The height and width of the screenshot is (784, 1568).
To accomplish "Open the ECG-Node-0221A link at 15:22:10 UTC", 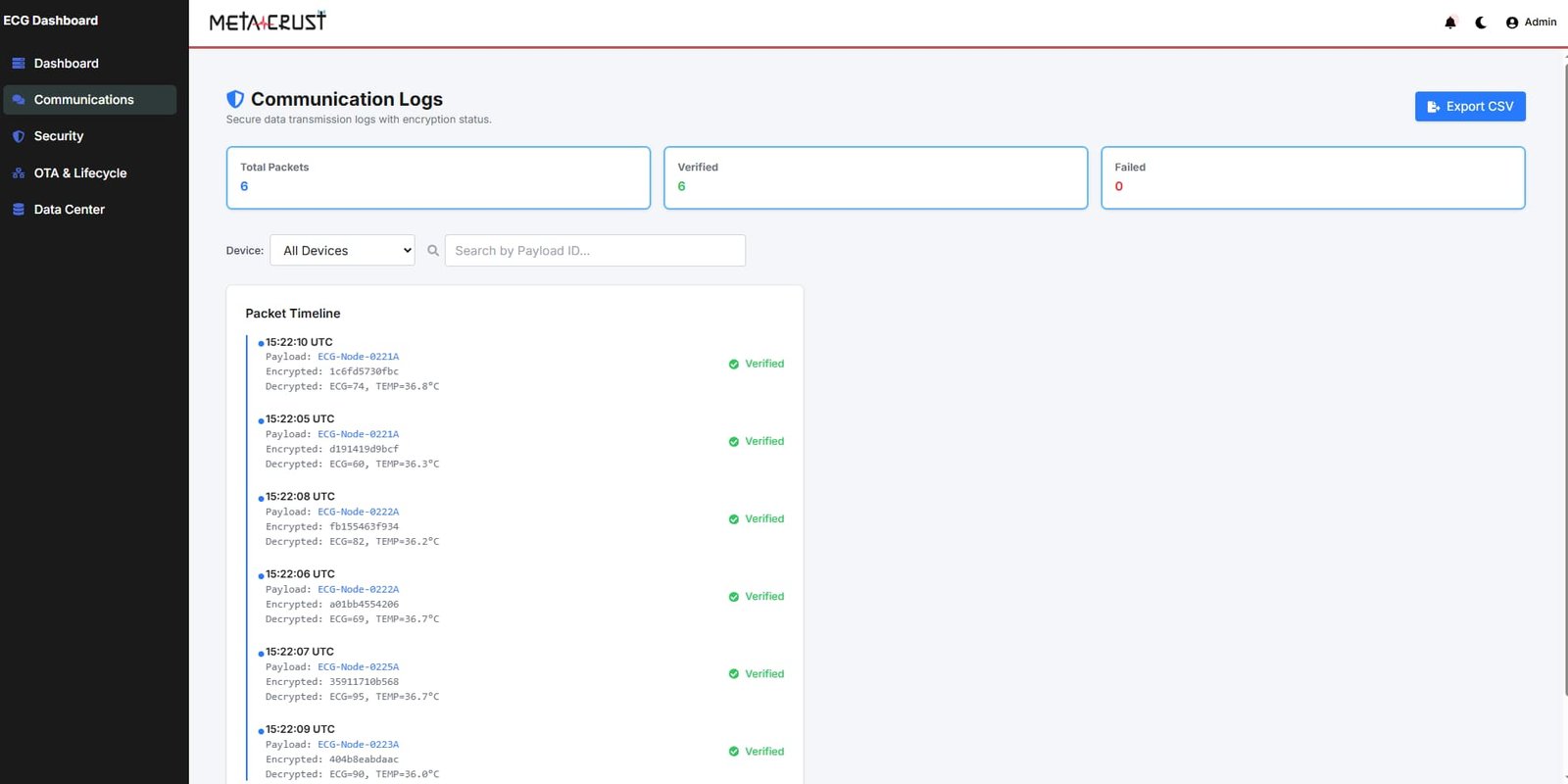I will [x=358, y=357].
